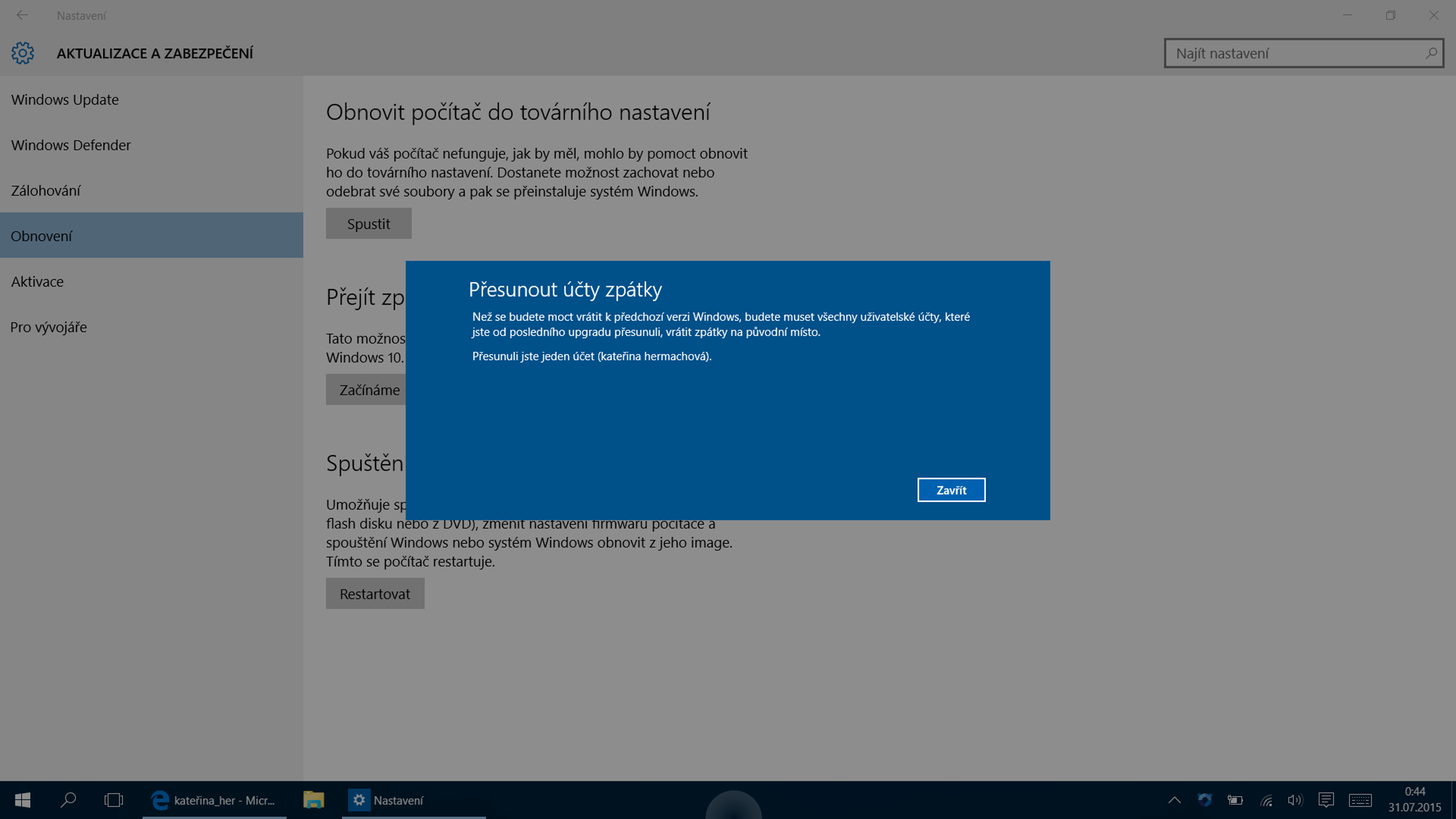Open Task View from taskbar
1456x819 pixels.
pos(113,800)
